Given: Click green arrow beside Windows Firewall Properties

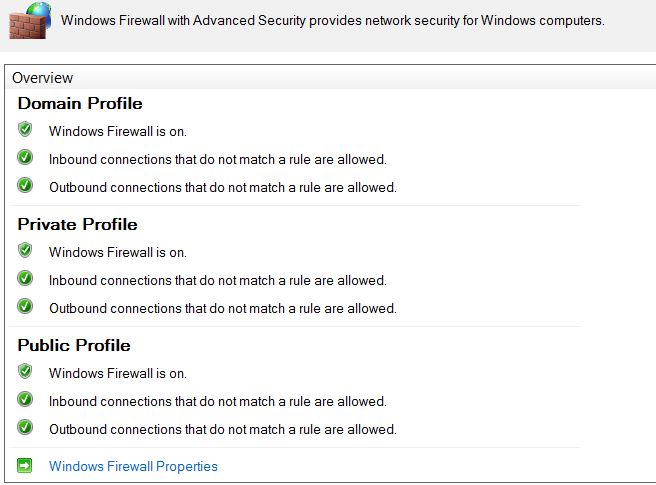Looking at the screenshot, I should [x=25, y=465].
